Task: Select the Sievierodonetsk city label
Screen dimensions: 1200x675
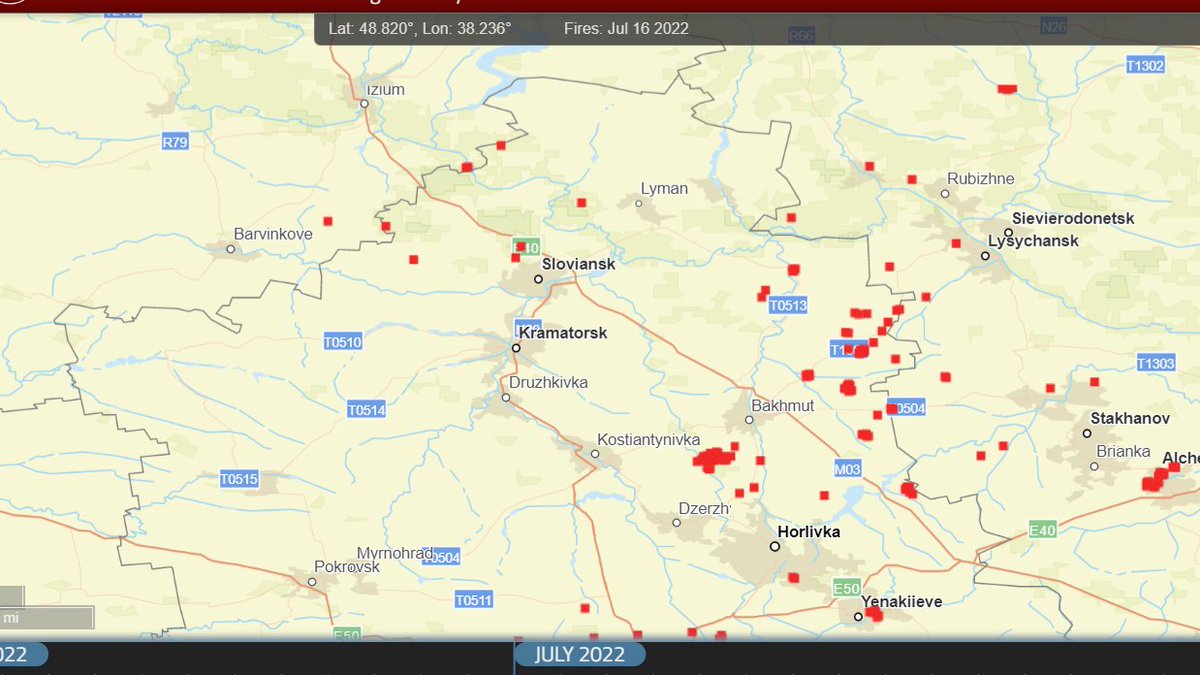Action: pyautogui.click(x=1073, y=218)
